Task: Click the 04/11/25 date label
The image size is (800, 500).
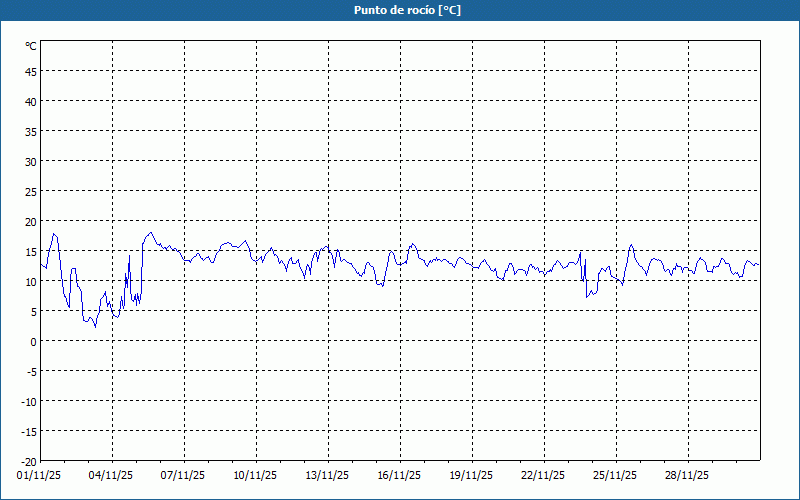Action: pos(111,476)
